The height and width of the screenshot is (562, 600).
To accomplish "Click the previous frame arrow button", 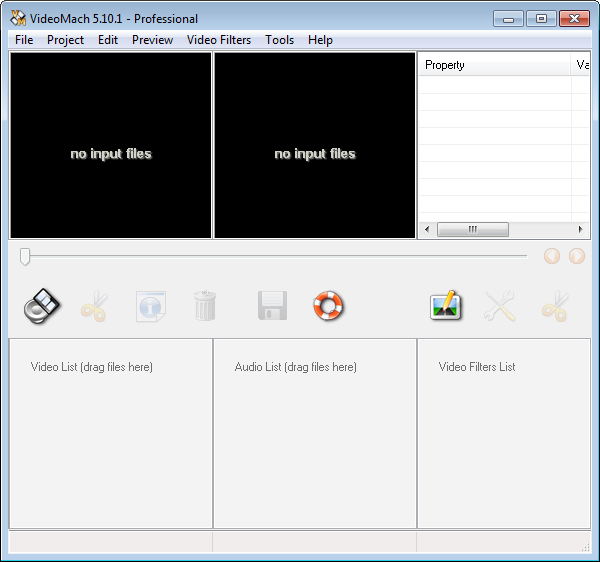I will point(552,256).
